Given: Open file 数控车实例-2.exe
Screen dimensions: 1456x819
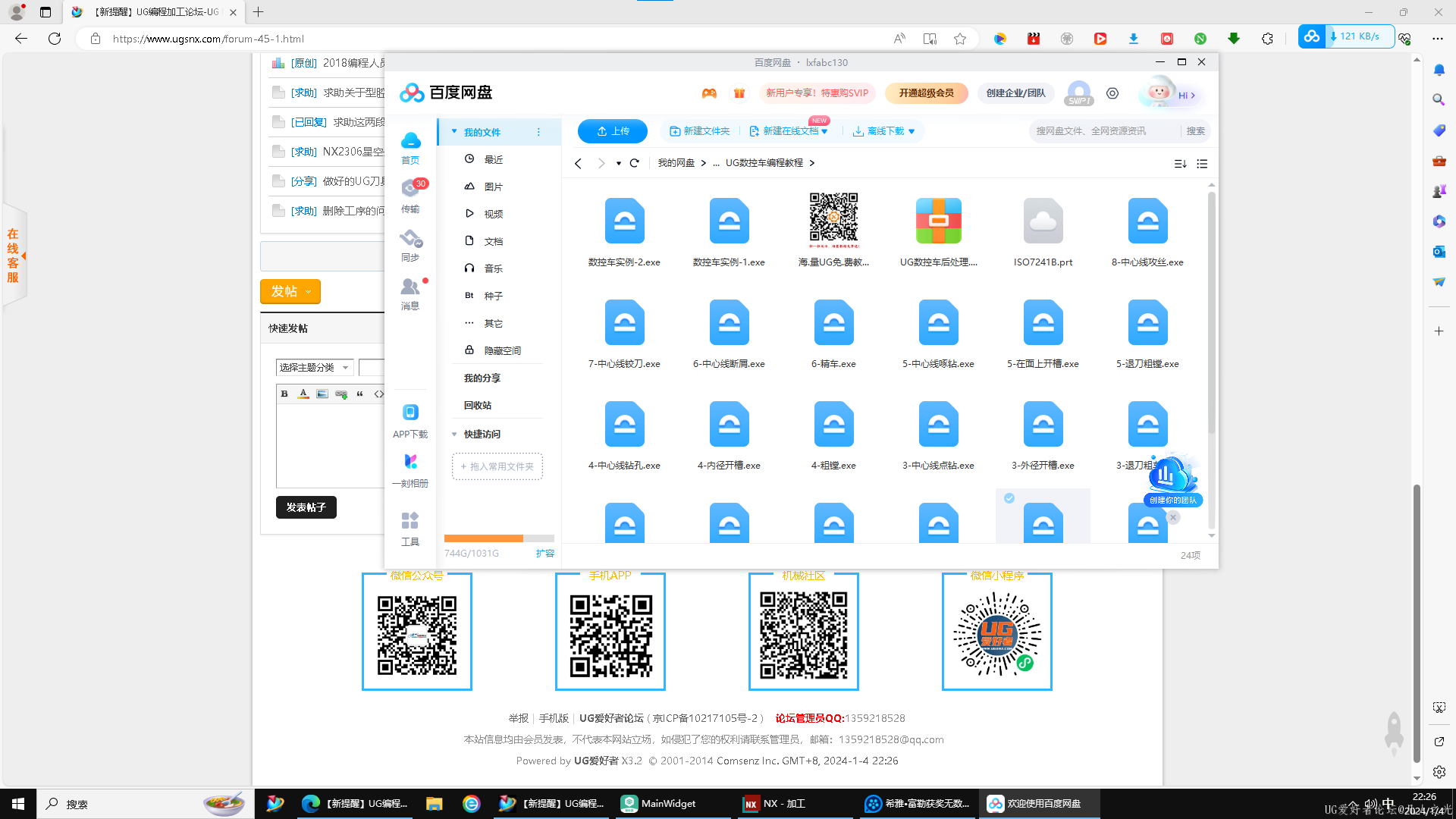Looking at the screenshot, I should (624, 233).
